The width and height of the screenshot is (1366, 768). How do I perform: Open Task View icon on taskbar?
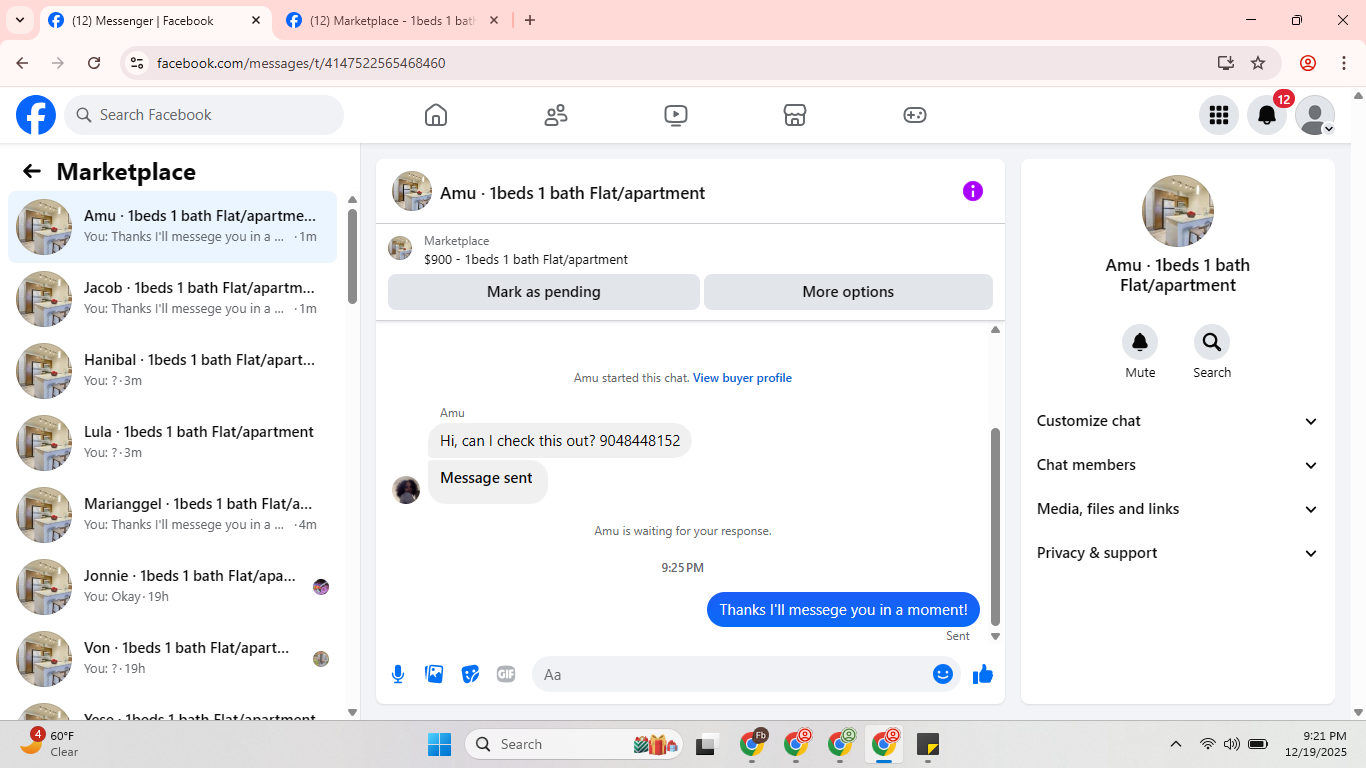click(x=708, y=744)
